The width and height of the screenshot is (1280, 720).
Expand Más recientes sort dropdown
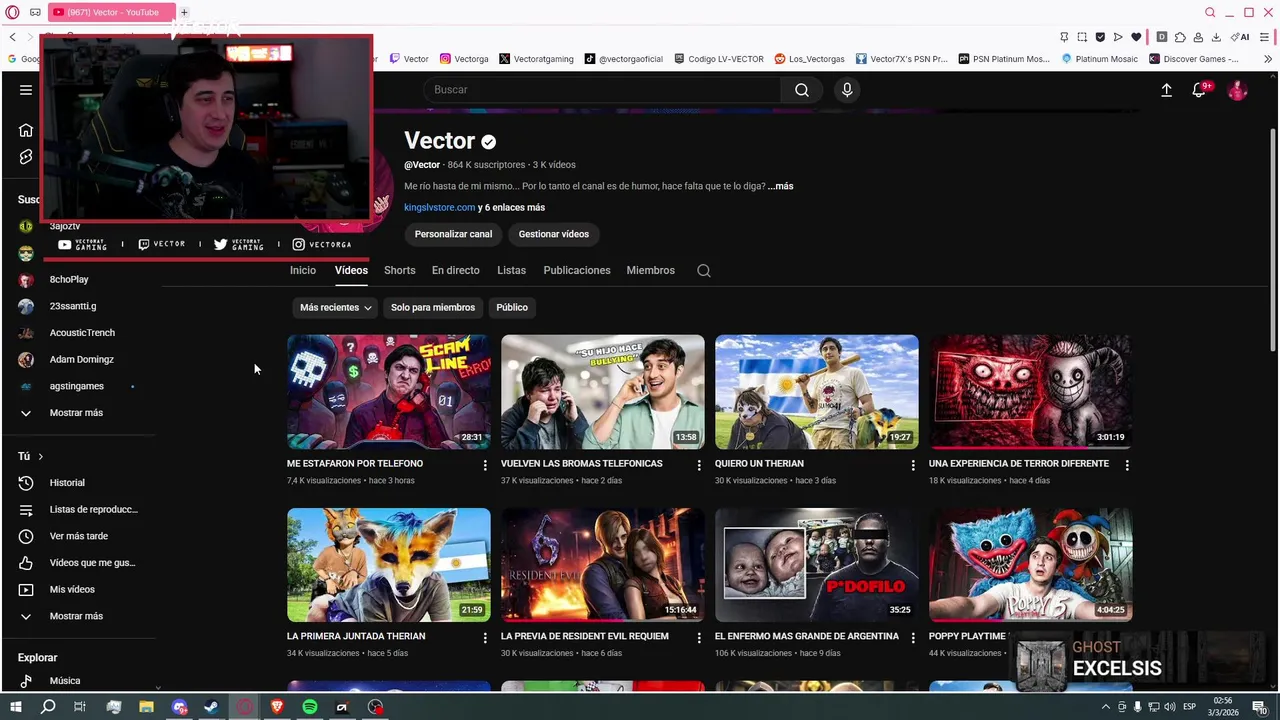(336, 307)
